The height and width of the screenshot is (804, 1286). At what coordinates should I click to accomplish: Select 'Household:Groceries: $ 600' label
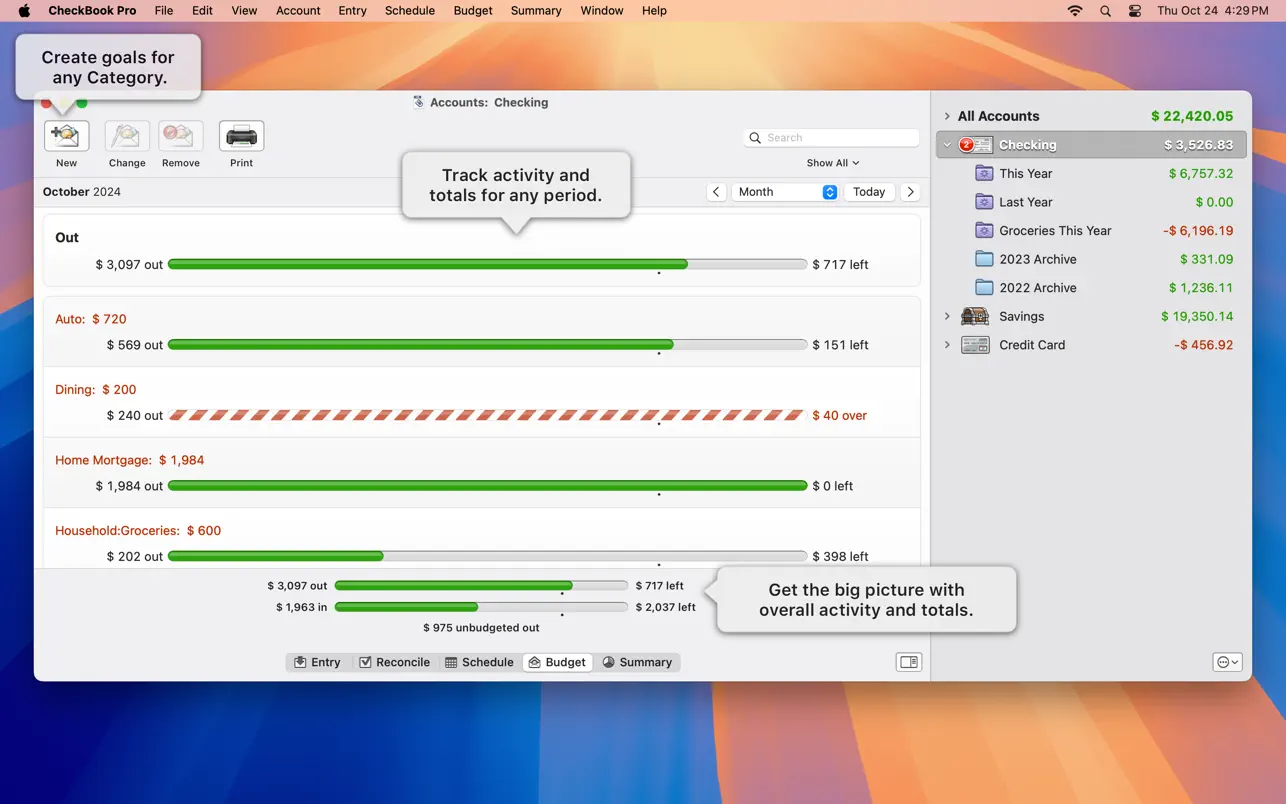tap(138, 531)
